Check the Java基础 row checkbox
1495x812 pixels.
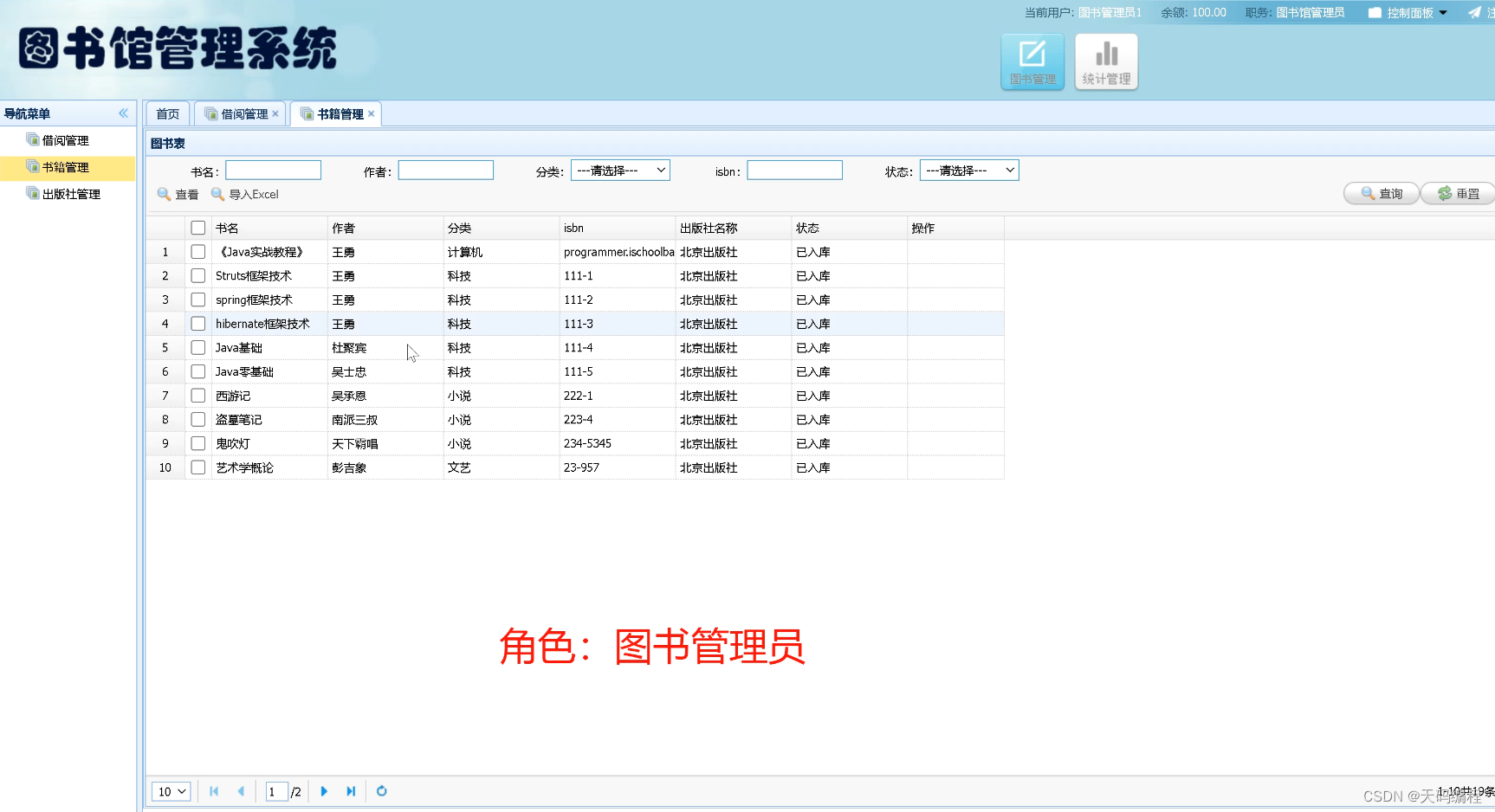(198, 347)
